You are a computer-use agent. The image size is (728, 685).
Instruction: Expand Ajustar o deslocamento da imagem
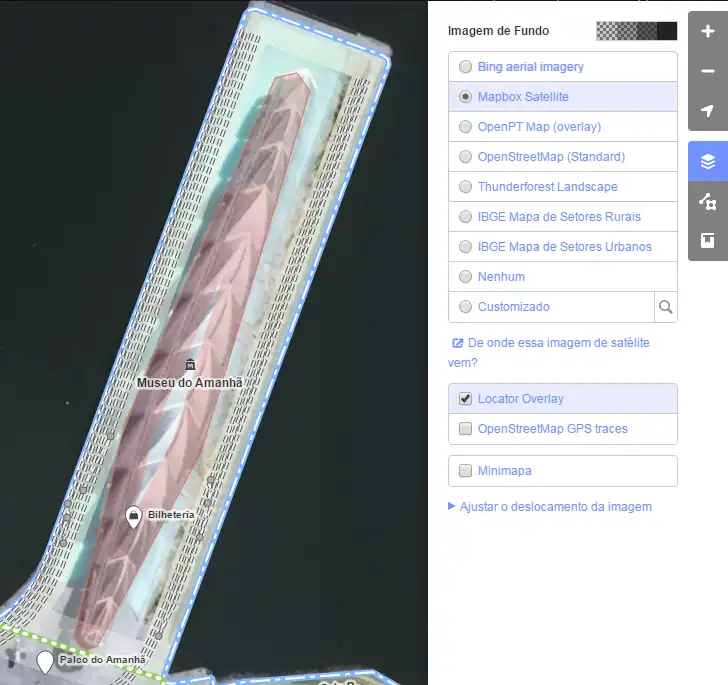(555, 507)
